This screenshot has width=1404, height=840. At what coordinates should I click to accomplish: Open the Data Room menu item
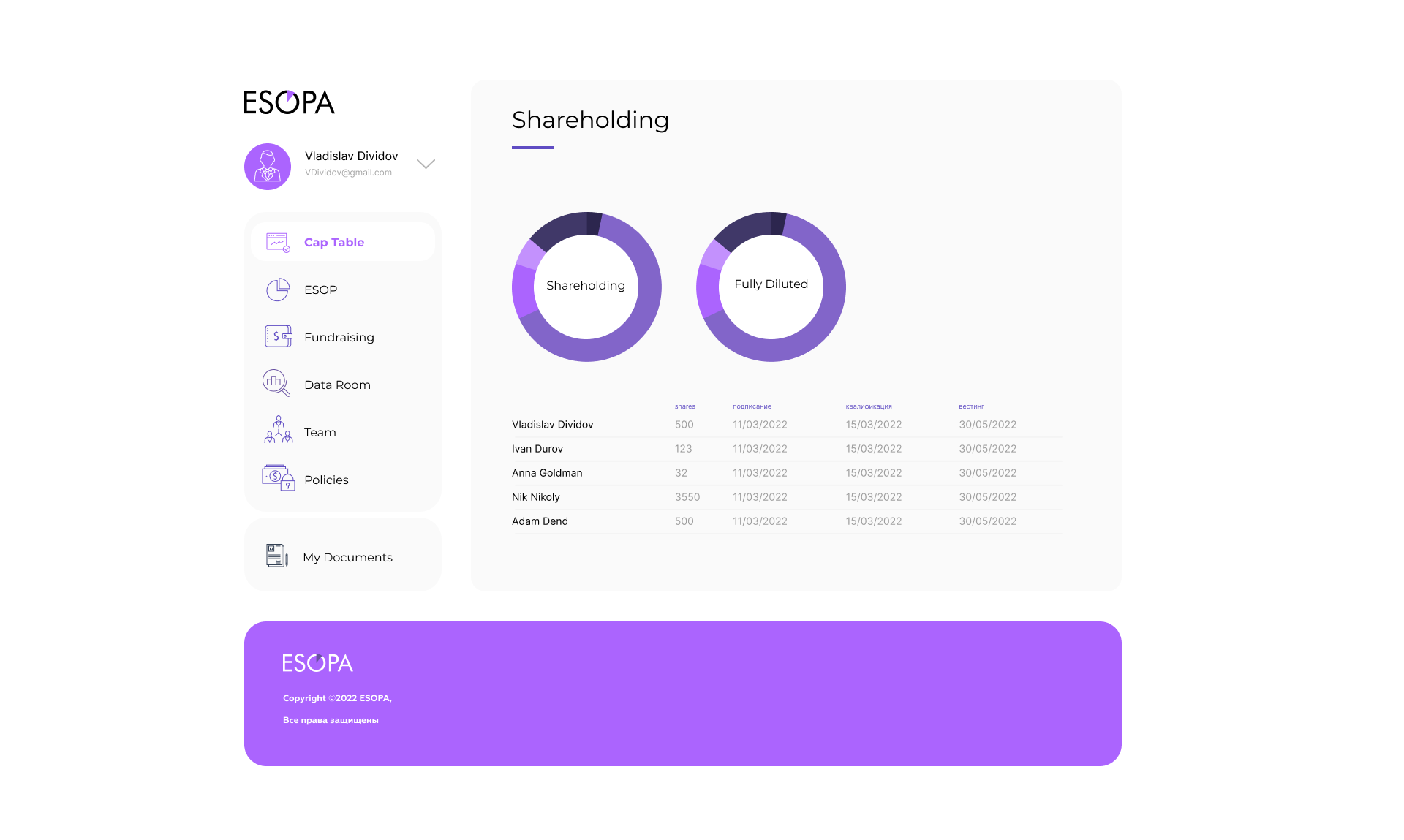pos(337,385)
